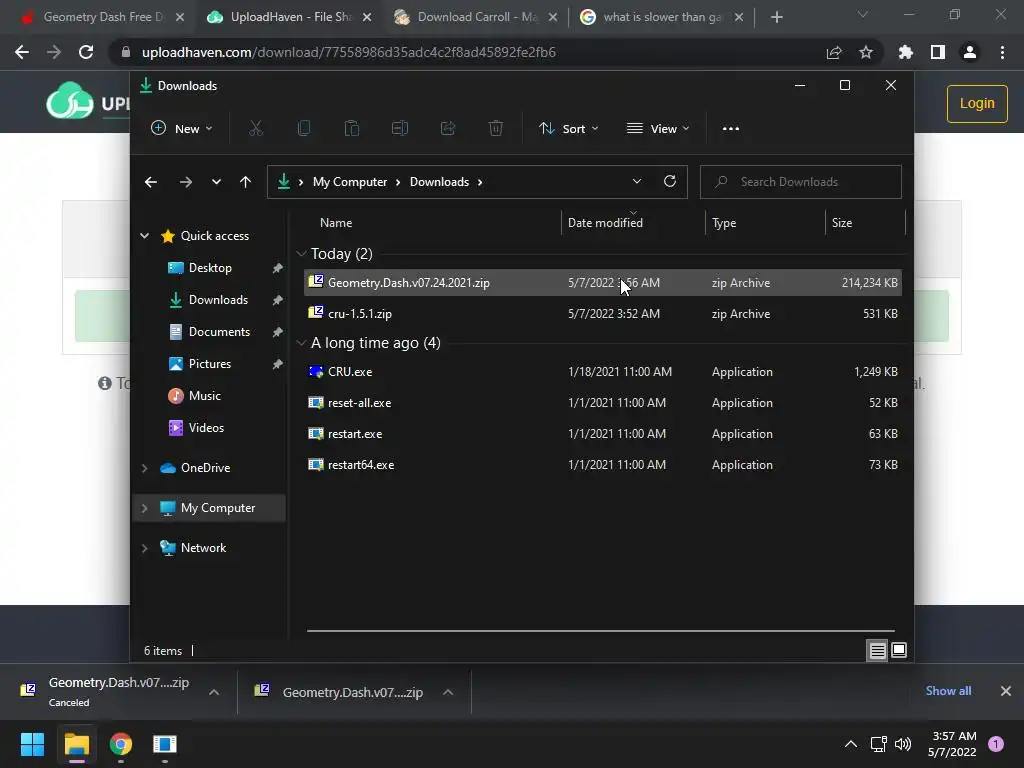This screenshot has height=768, width=1024.
Task: Select the restart64.exe file
Action: 603,465
